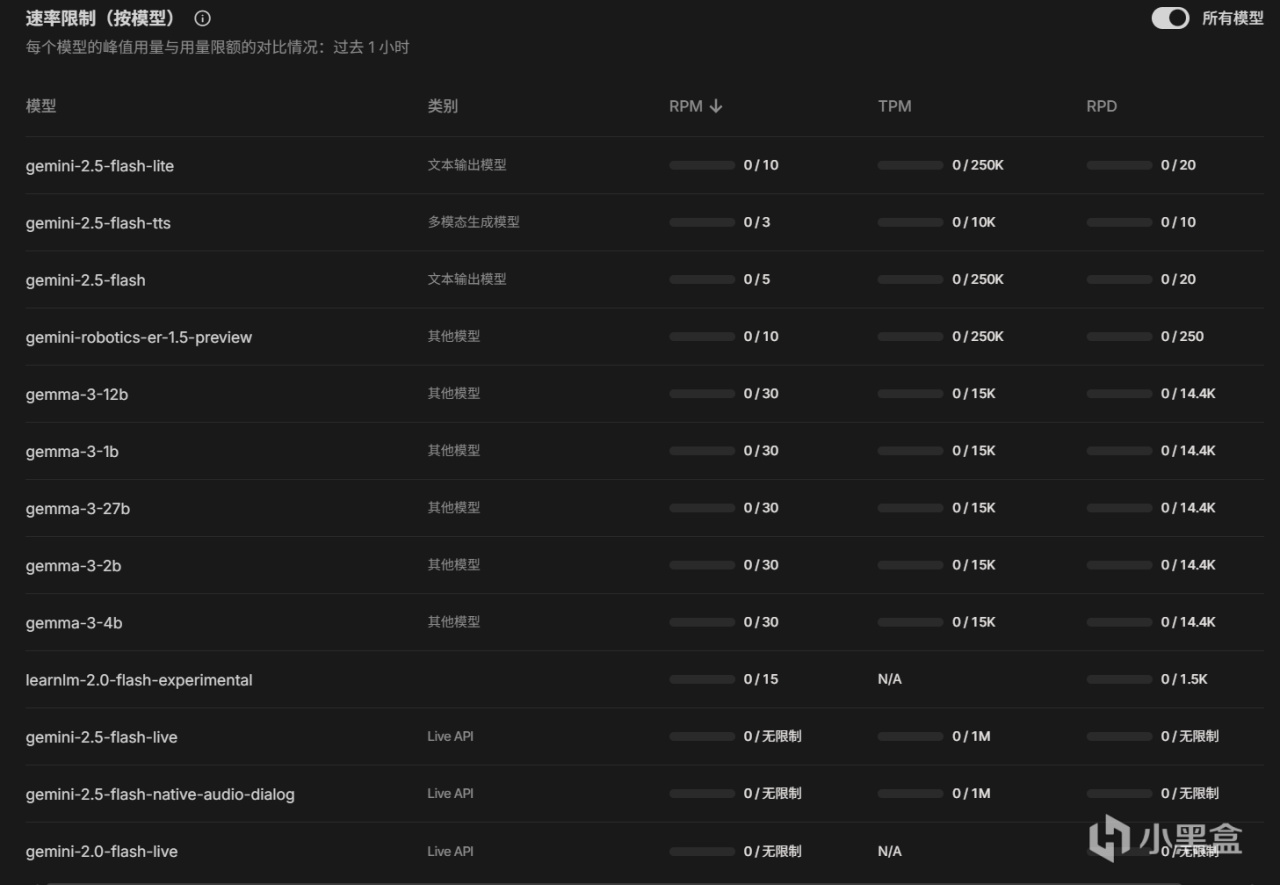Image resolution: width=1280 pixels, height=885 pixels.
Task: Click the 多模态生成模型 category for gemini-2.5-flash-tts
Action: pos(474,222)
